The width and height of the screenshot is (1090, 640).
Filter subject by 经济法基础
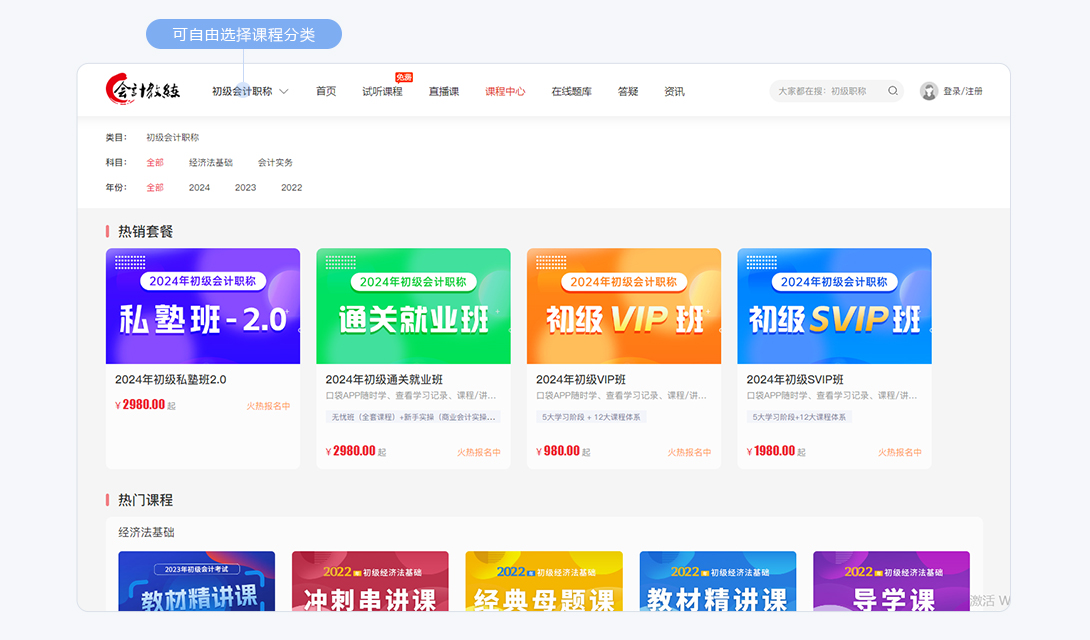(x=211, y=162)
